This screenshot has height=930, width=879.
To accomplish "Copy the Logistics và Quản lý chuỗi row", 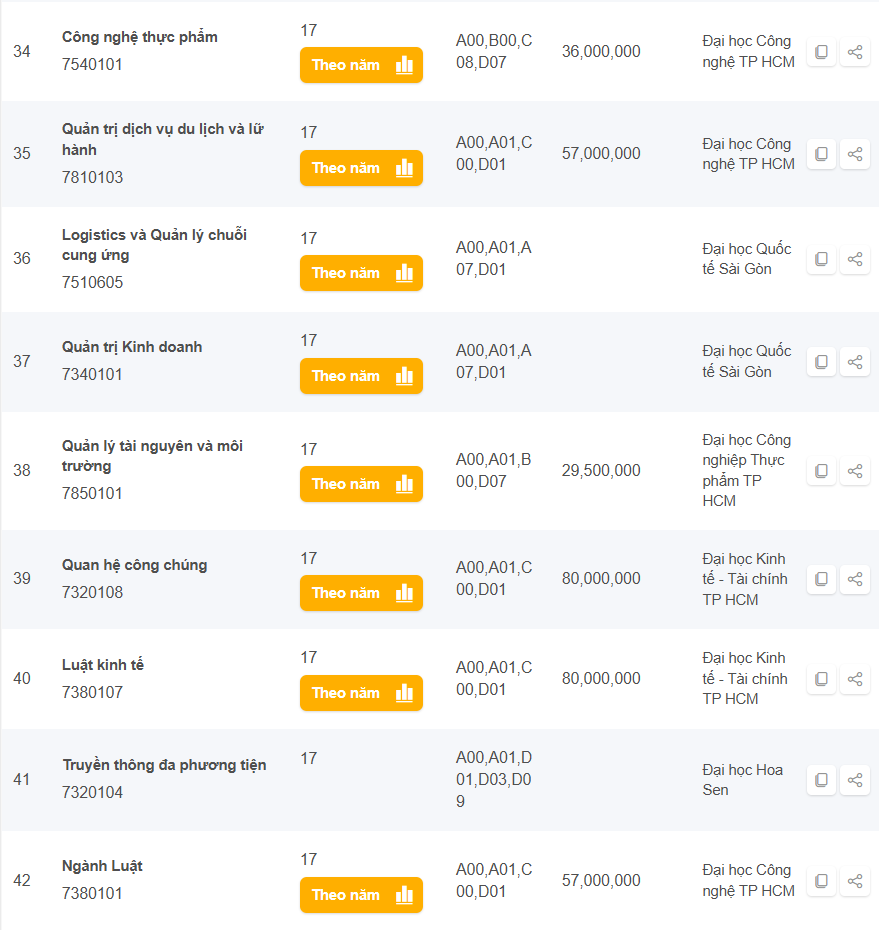I will click(x=821, y=259).
